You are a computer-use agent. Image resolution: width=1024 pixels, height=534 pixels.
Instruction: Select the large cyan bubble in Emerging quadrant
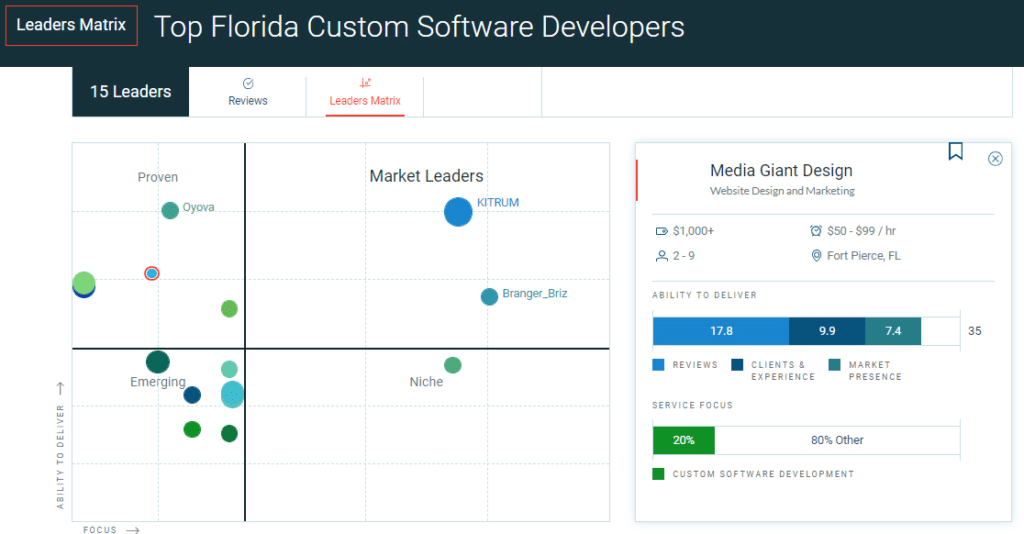pos(232,394)
